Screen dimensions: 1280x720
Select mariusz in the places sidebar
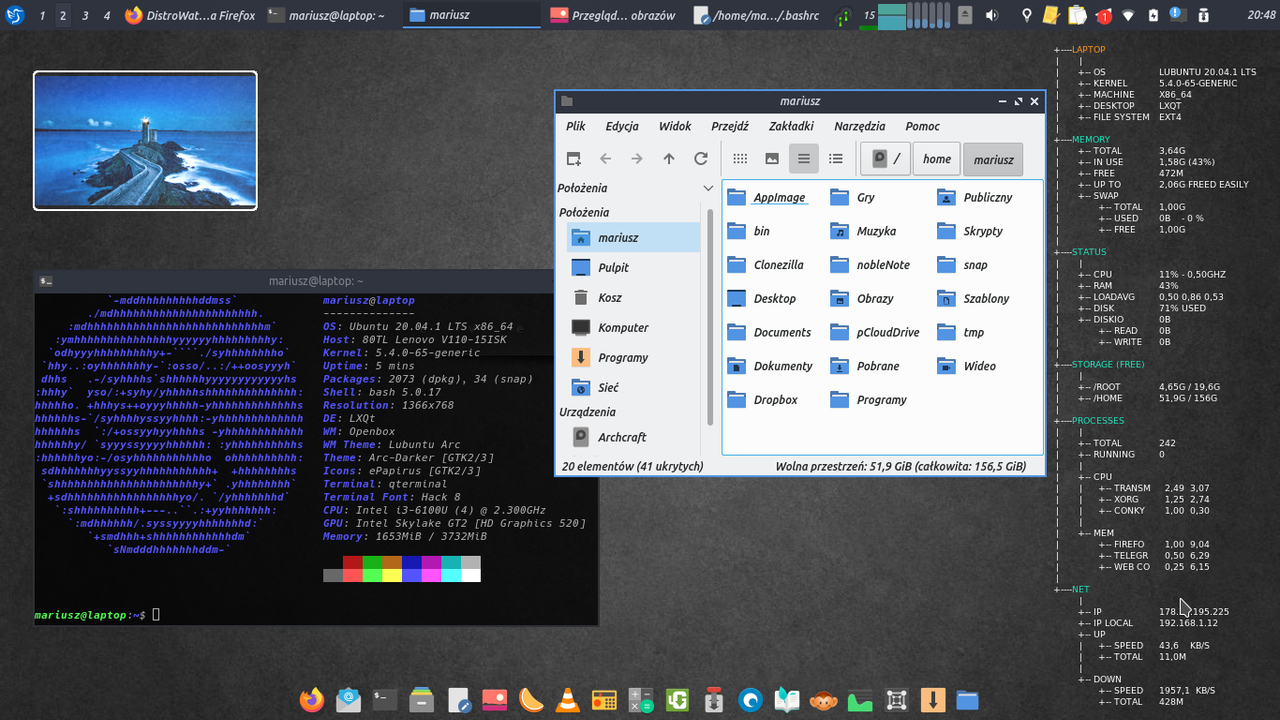633,237
